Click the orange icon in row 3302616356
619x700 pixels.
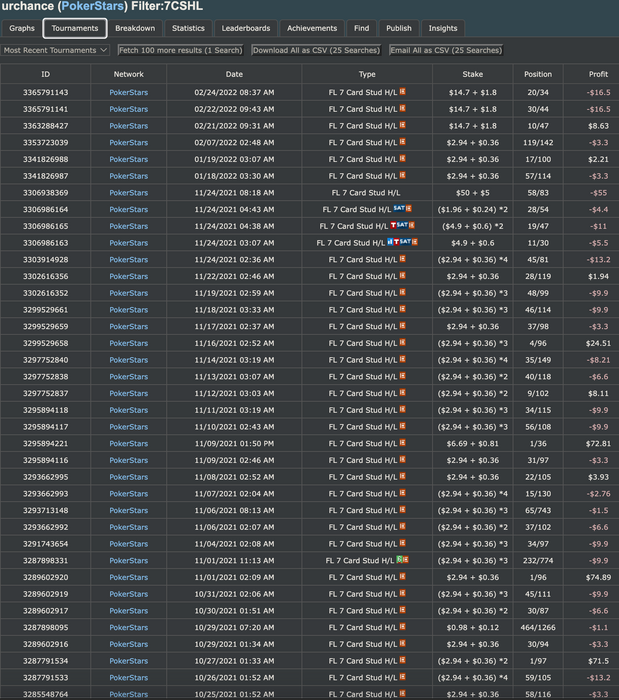(x=403, y=275)
